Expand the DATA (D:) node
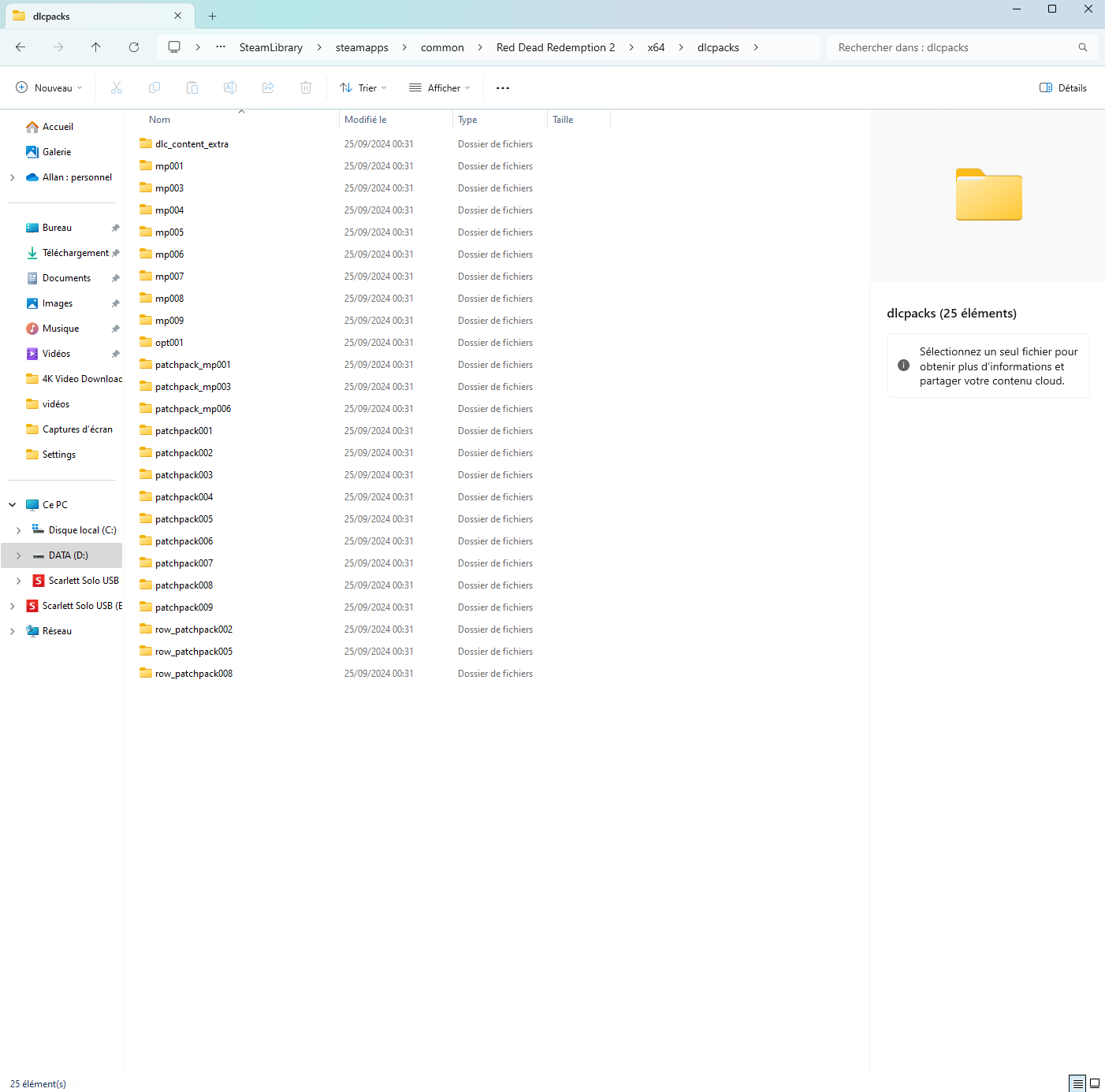This screenshot has width=1105, height=1092. point(18,555)
